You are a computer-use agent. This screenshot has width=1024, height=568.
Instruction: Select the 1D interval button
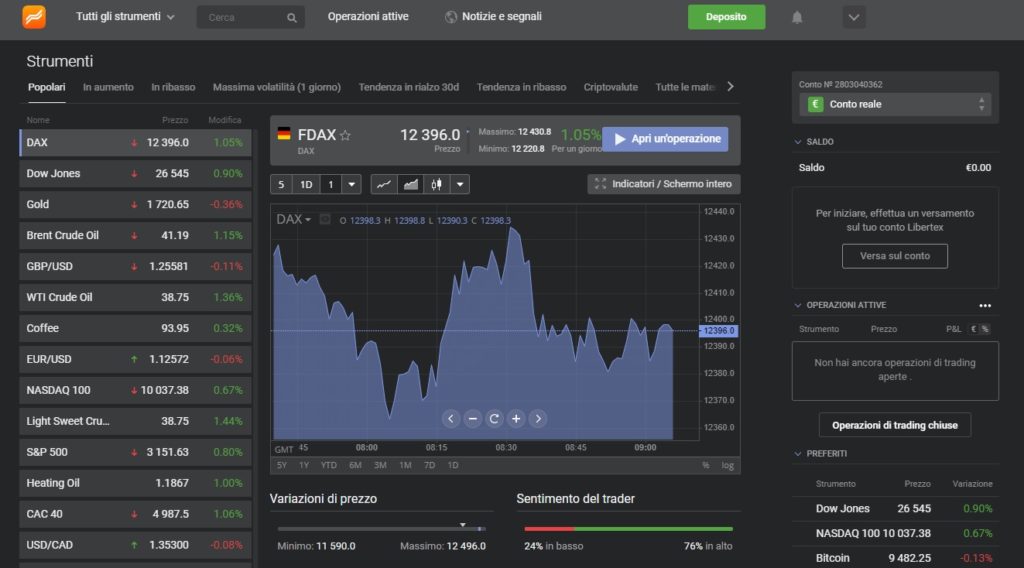click(306, 184)
